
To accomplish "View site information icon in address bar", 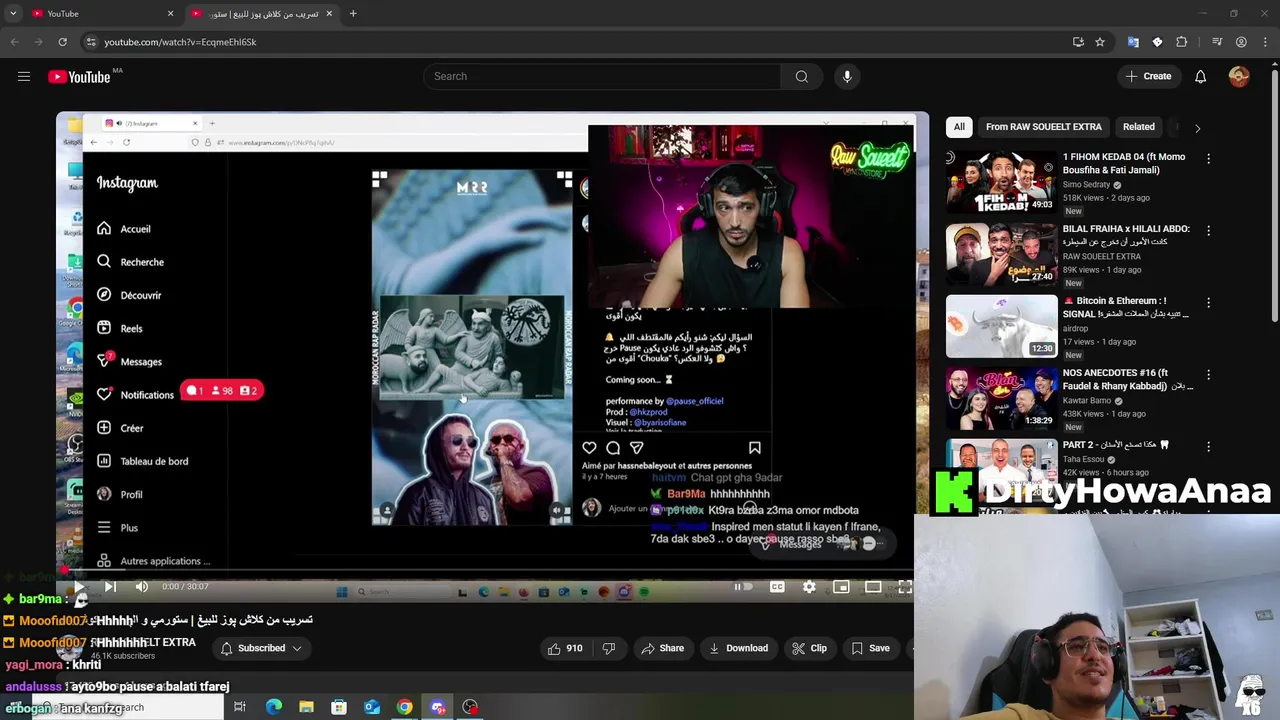I will pos(91,42).
